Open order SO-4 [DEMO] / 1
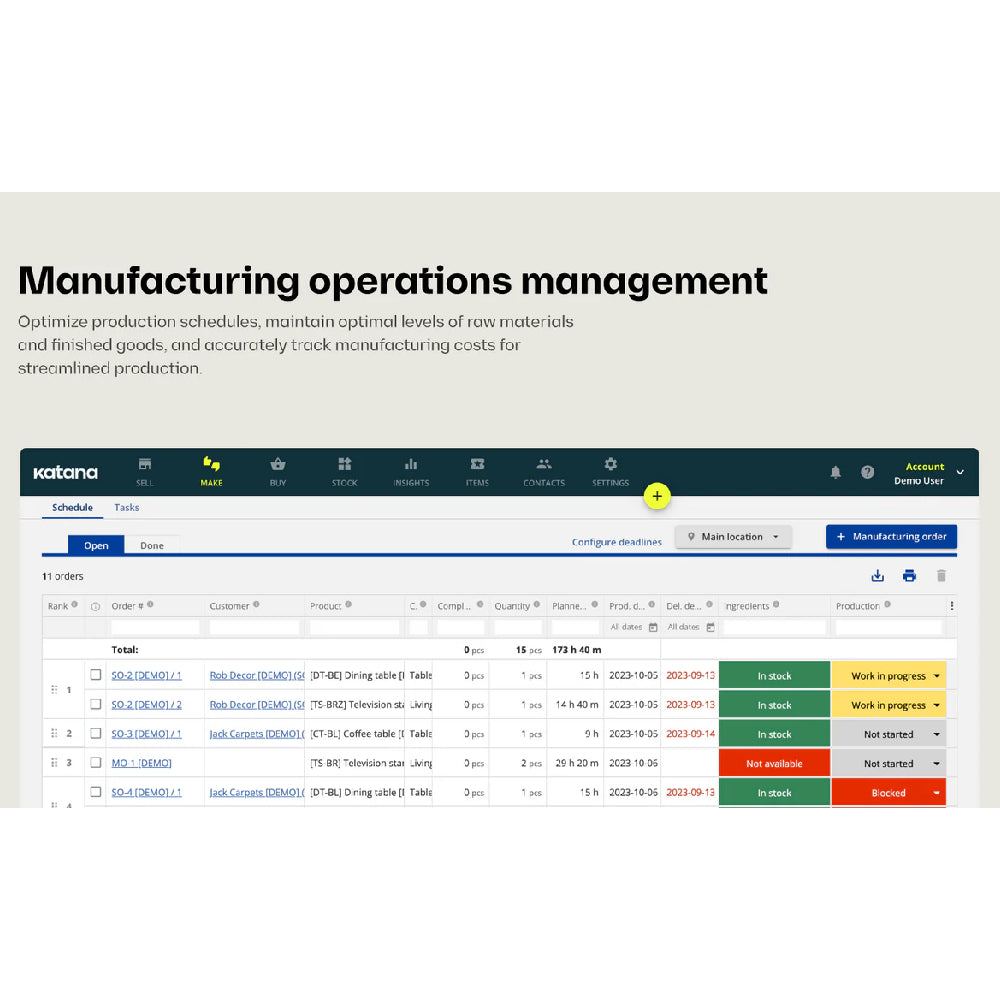Viewport: 1000px width, 1000px height. click(x=146, y=793)
